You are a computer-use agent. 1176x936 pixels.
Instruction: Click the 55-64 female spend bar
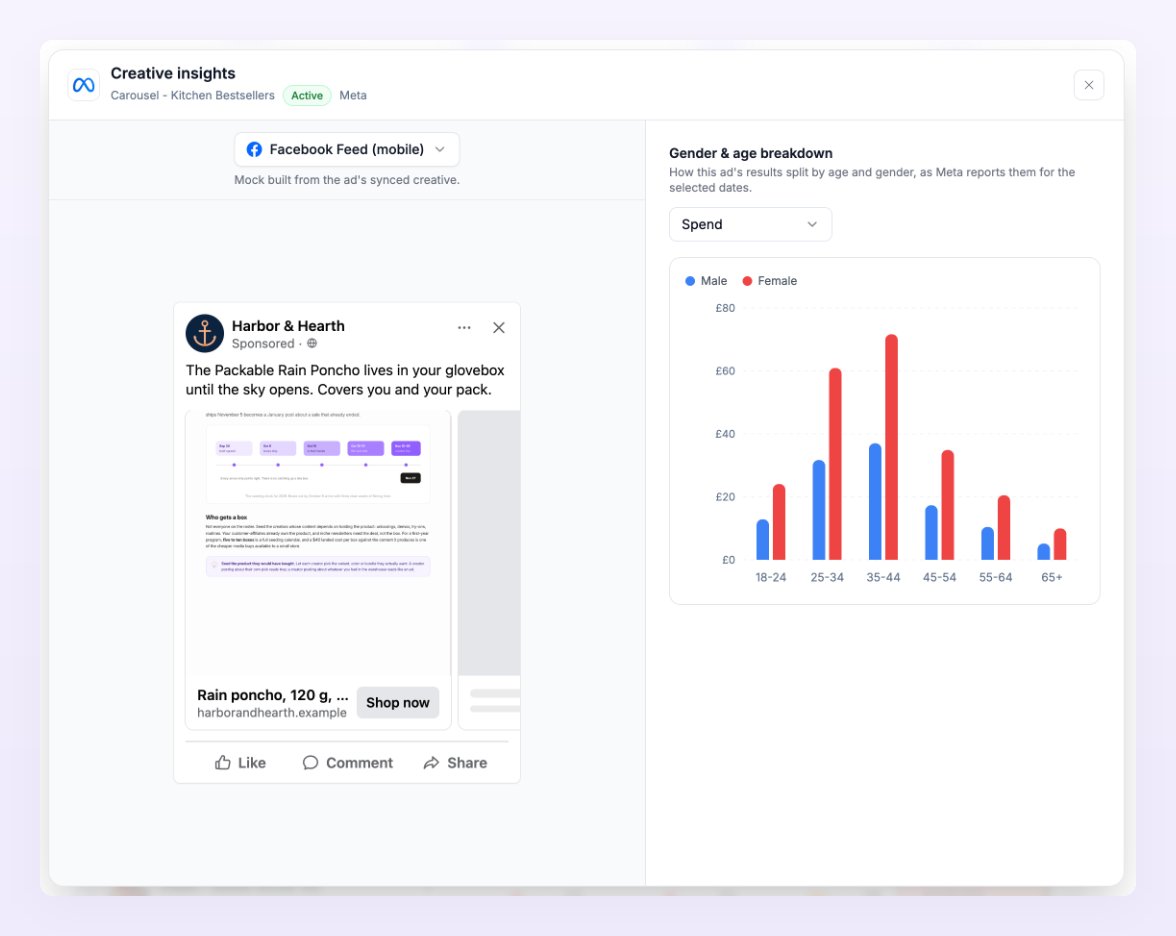(x=1004, y=527)
